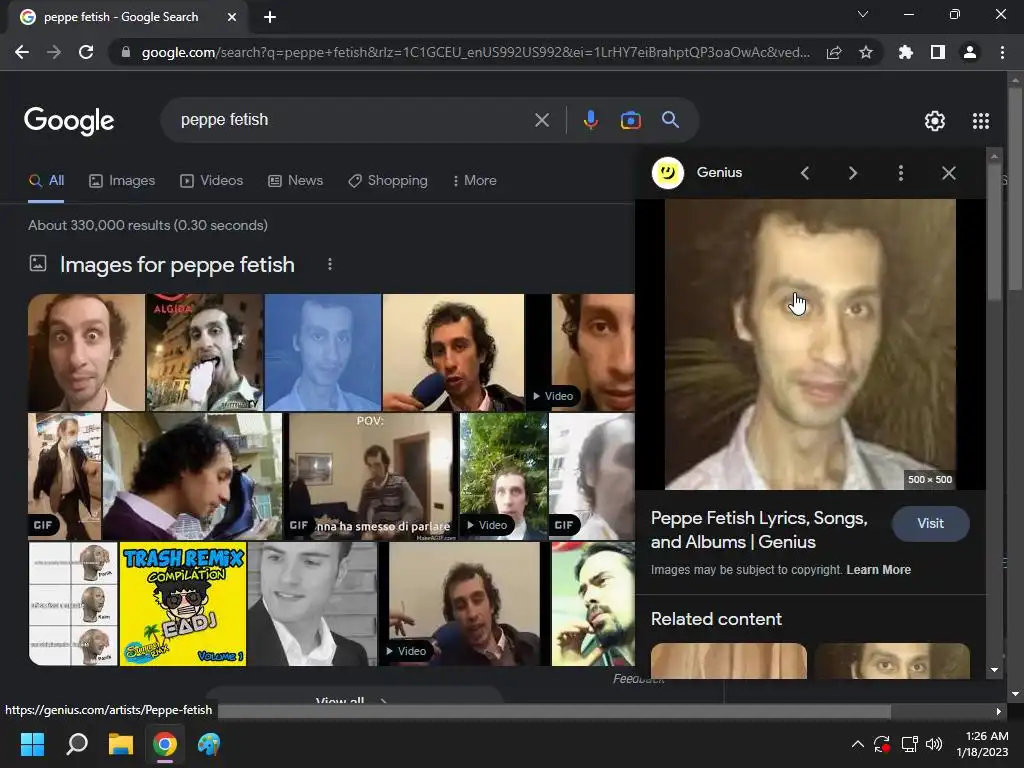
Task: Go back to previous page in Chrome
Action: (x=22, y=52)
